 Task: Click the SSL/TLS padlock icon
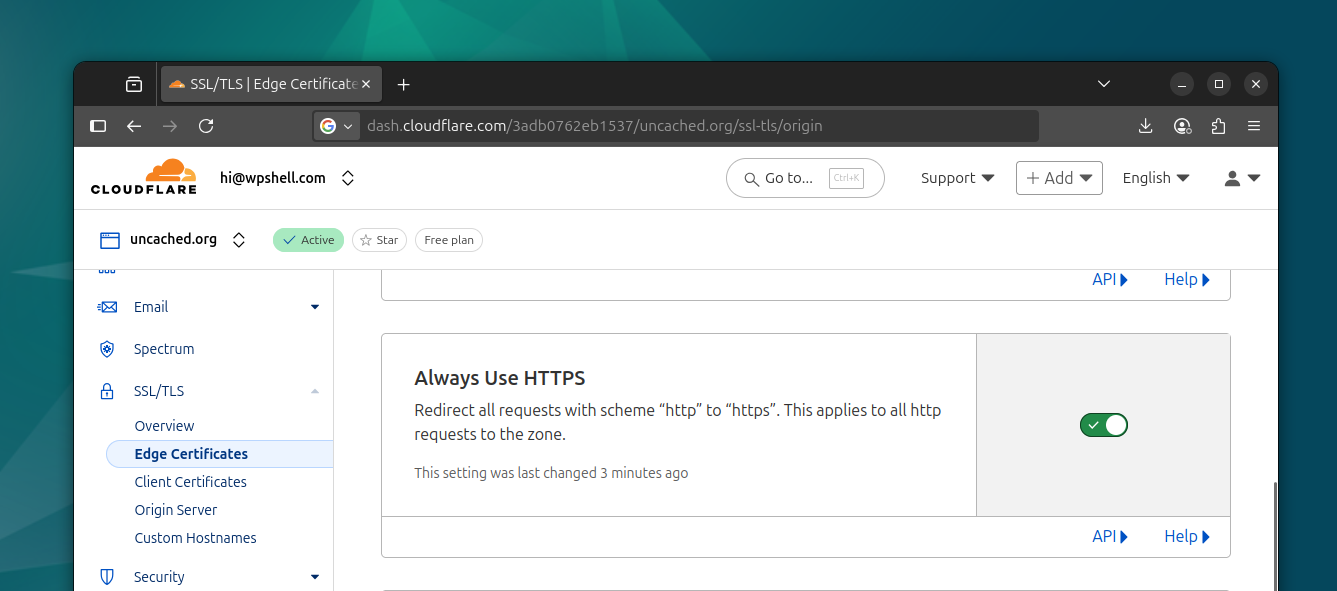(x=107, y=391)
